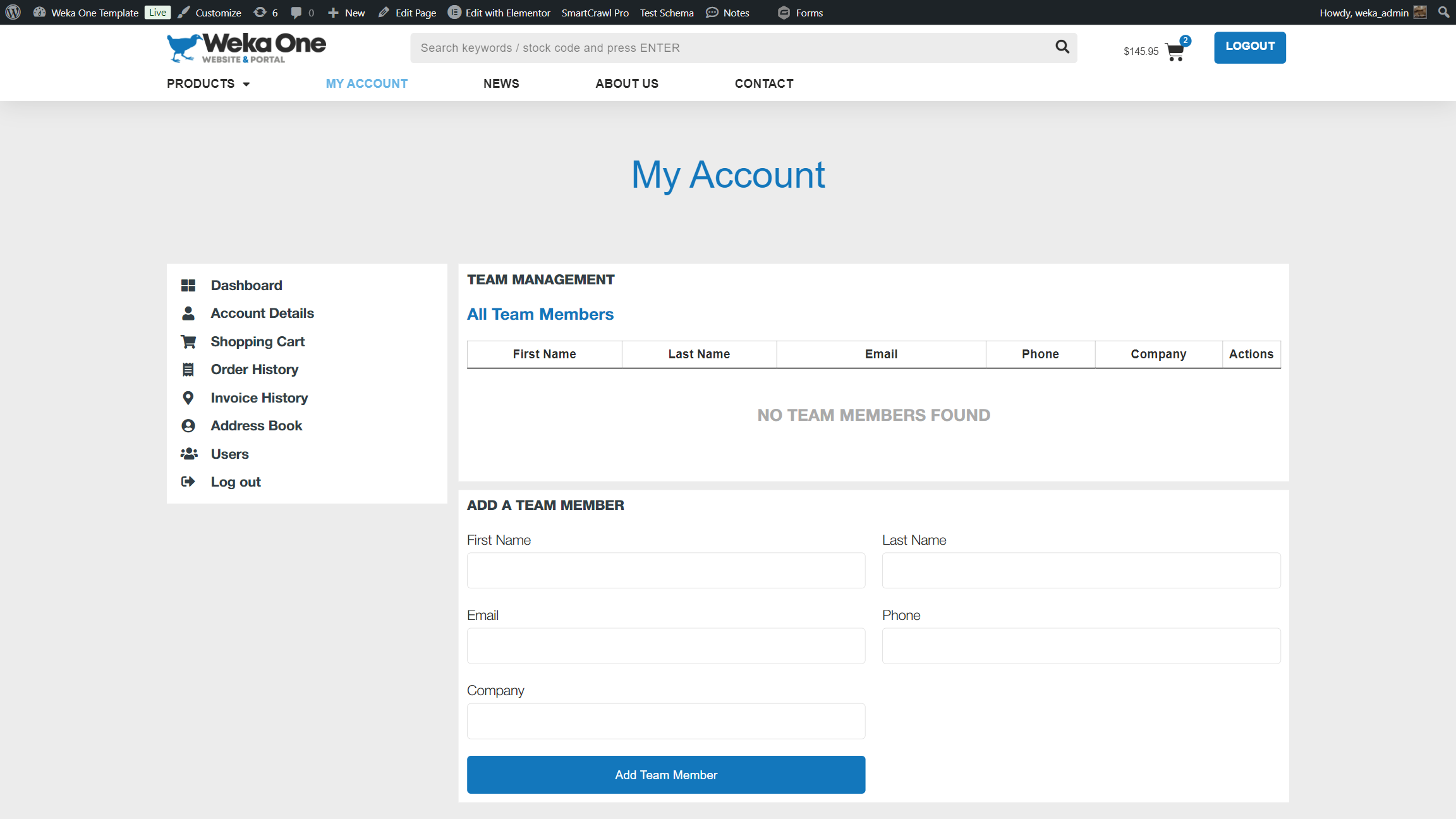Click the Account Details person icon
This screenshot has height=819, width=1456.
coord(188,313)
